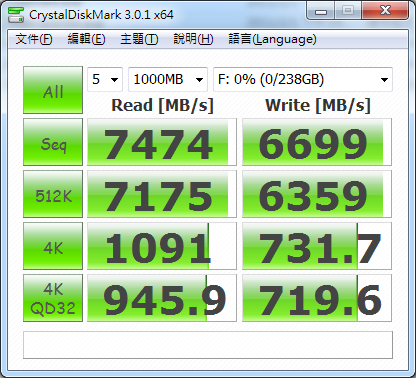Screen dimensions: 416x378
Task: Select the Seq read result 7474
Action: [x=162, y=142]
